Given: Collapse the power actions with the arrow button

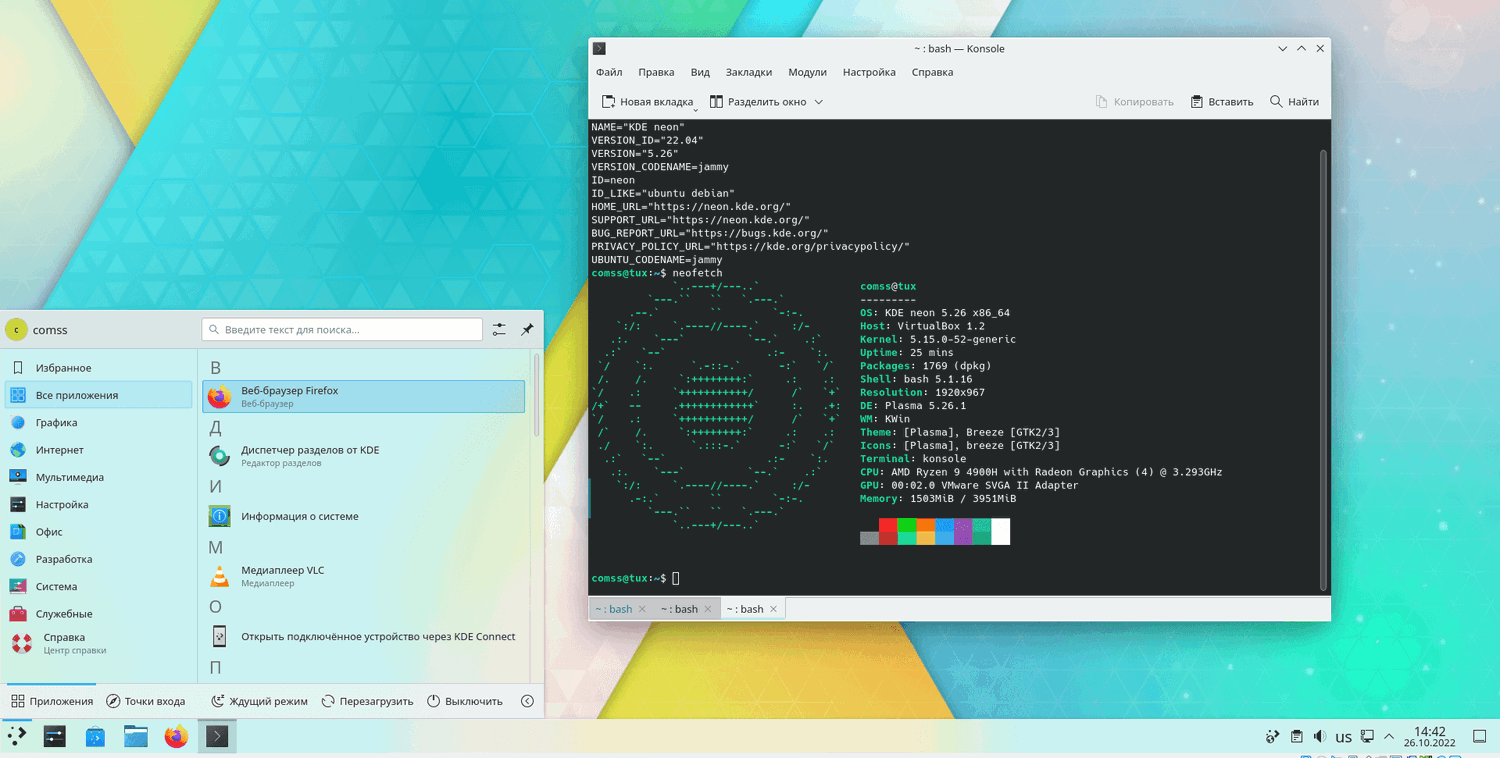Looking at the screenshot, I should 527,701.
